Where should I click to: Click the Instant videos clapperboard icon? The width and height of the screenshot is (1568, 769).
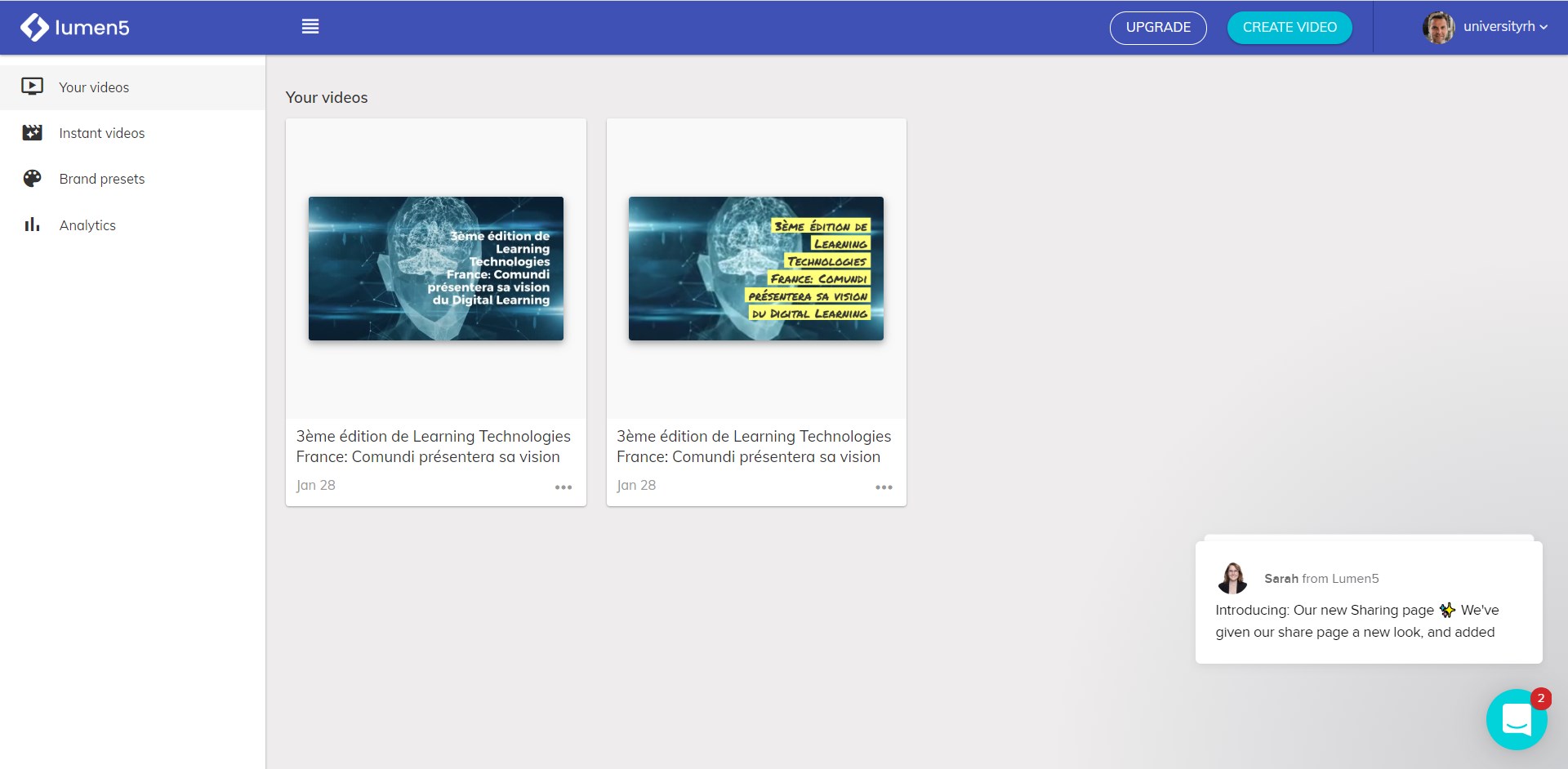pos(32,132)
